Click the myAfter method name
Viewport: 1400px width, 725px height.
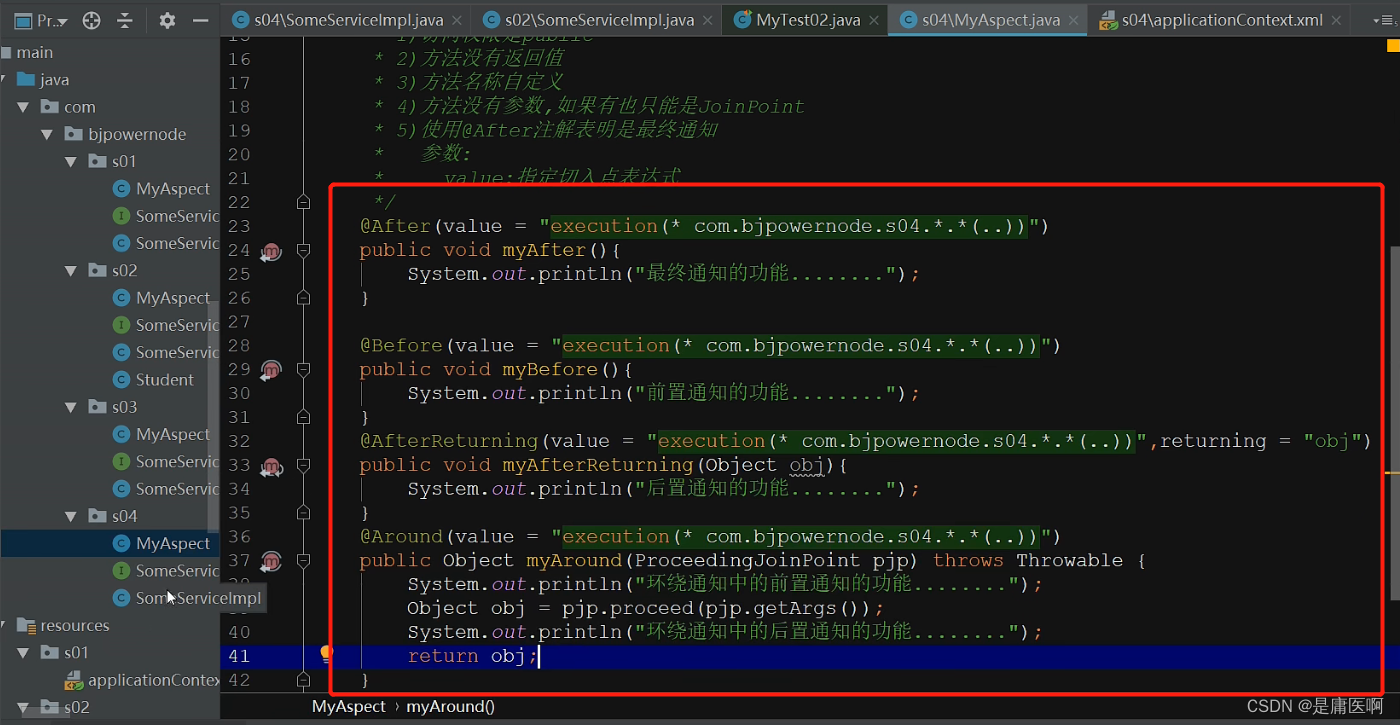(543, 250)
